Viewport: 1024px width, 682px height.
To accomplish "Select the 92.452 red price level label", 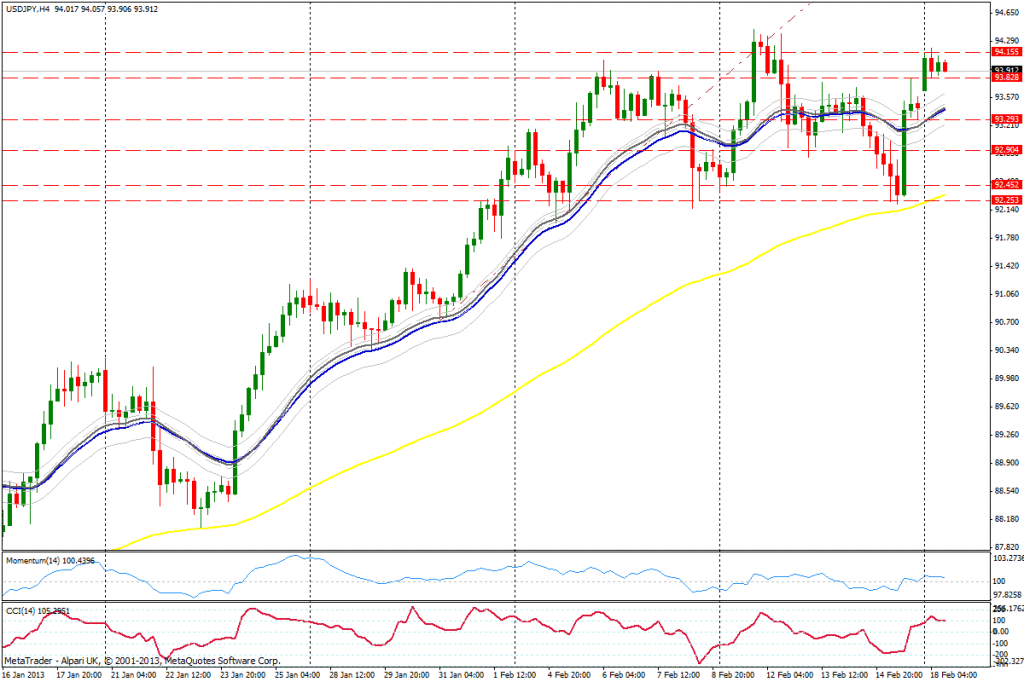I will tap(1005, 185).
